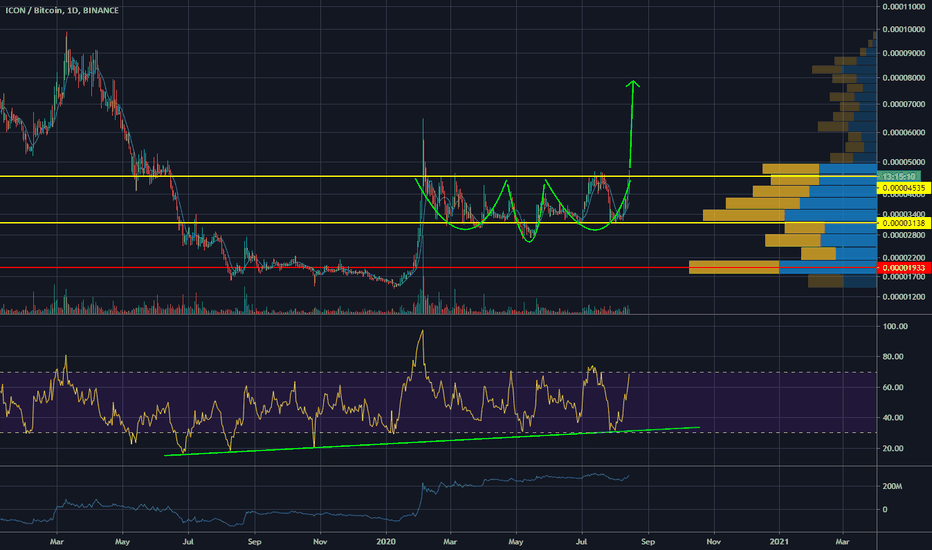Click the 0.00005000 price axis value
This screenshot has height=550, width=932.
(903, 162)
